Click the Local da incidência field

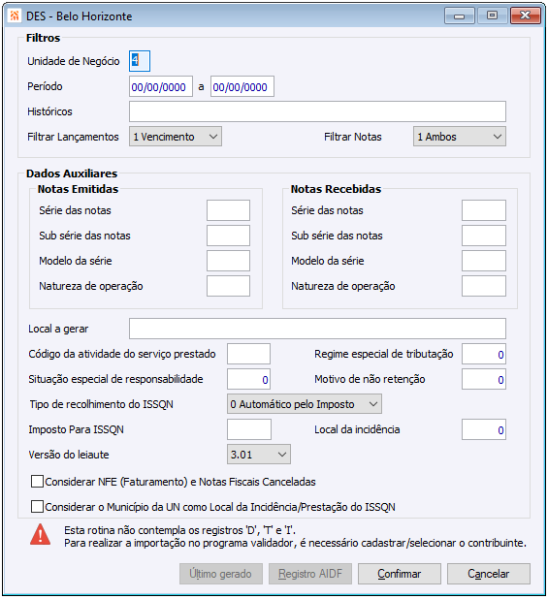pos(484,429)
